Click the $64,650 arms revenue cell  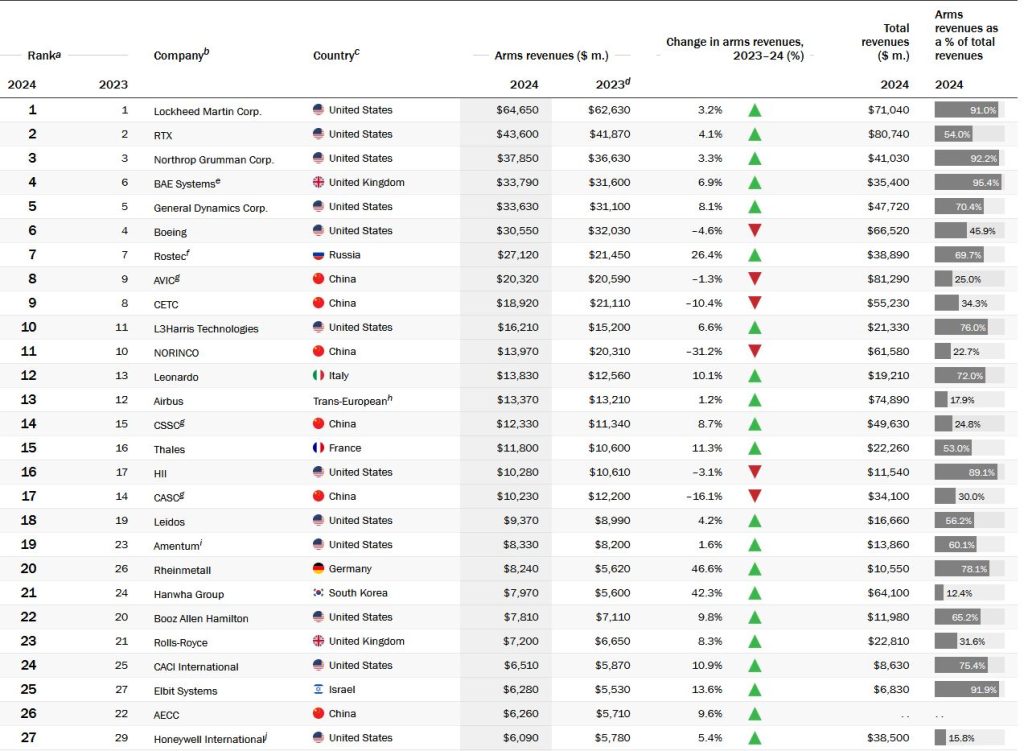(517, 110)
